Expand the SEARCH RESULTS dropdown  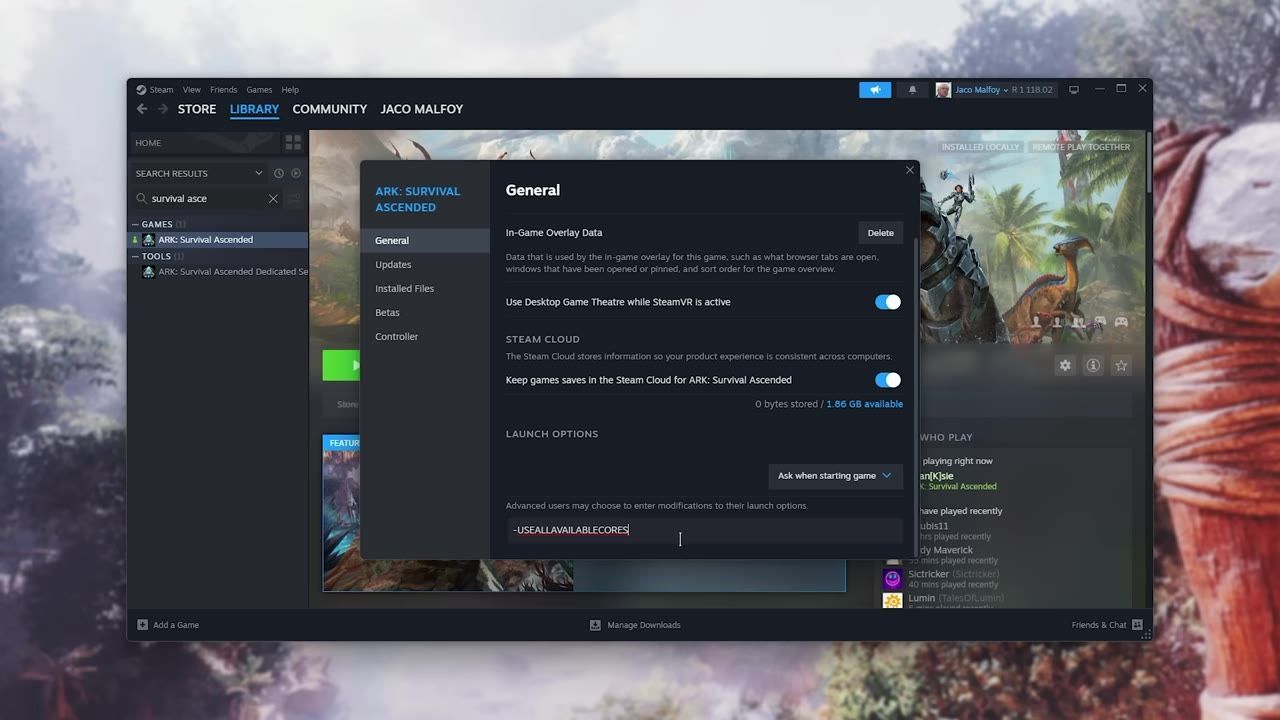coord(200,173)
